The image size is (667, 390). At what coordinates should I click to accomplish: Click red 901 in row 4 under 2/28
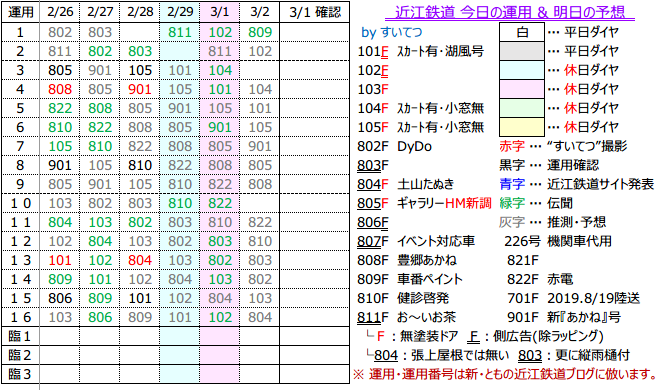pyautogui.click(x=140, y=89)
